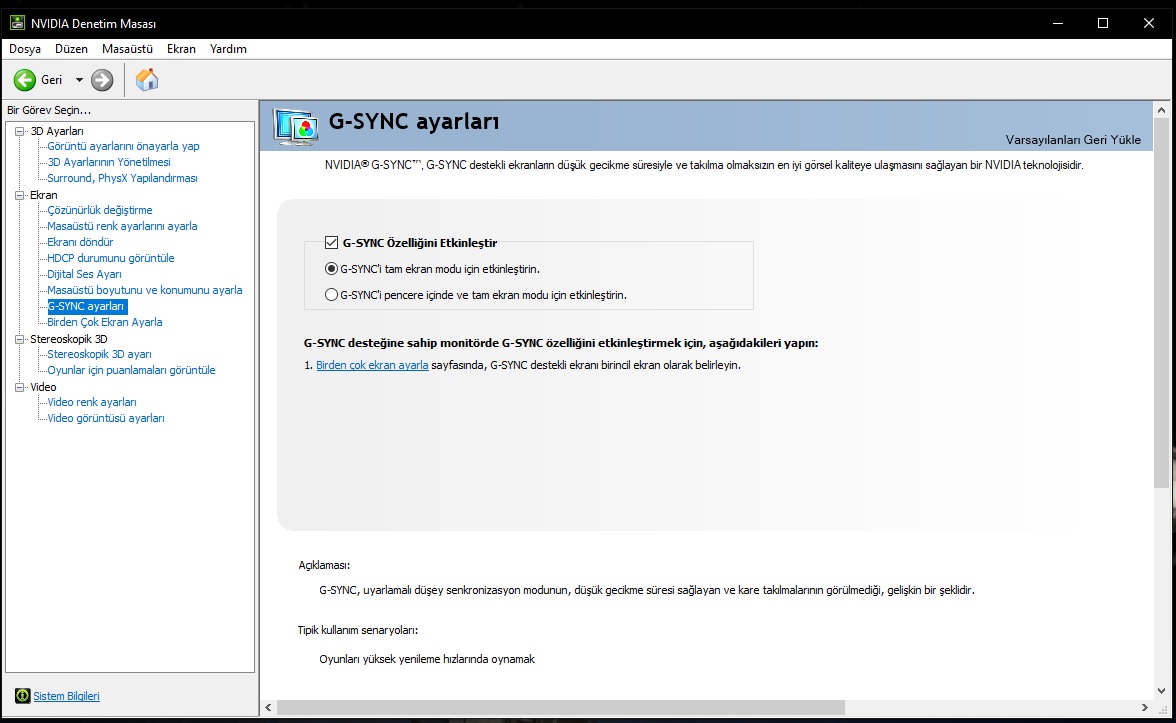Click the Stereoskopik 3D category label
The height and width of the screenshot is (723, 1176).
point(68,339)
